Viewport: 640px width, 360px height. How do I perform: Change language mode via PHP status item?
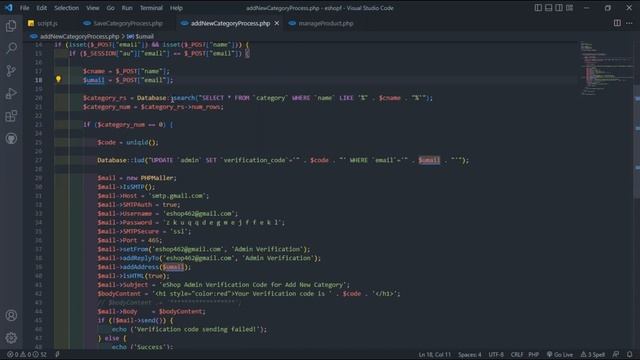coord(533,354)
